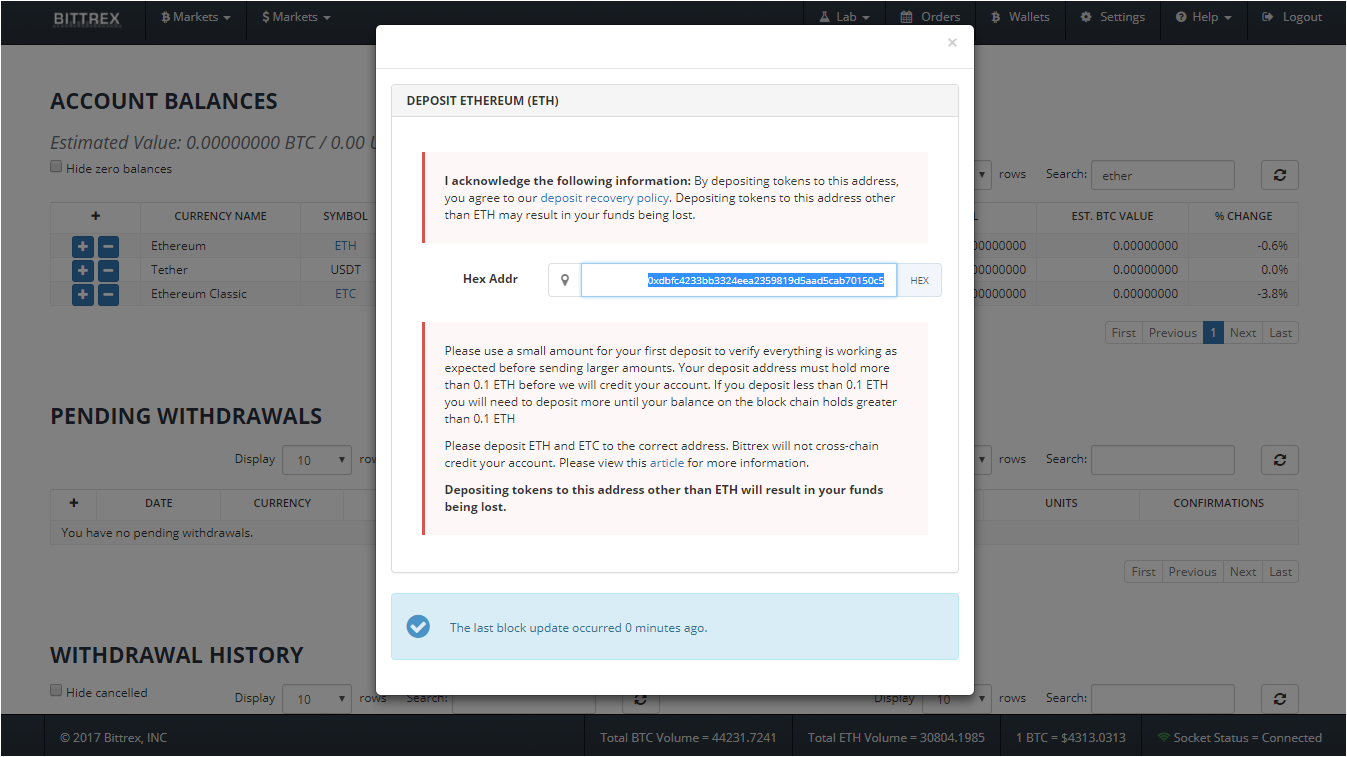Click minus withdraw button for Ethereum row

[x=108, y=246]
